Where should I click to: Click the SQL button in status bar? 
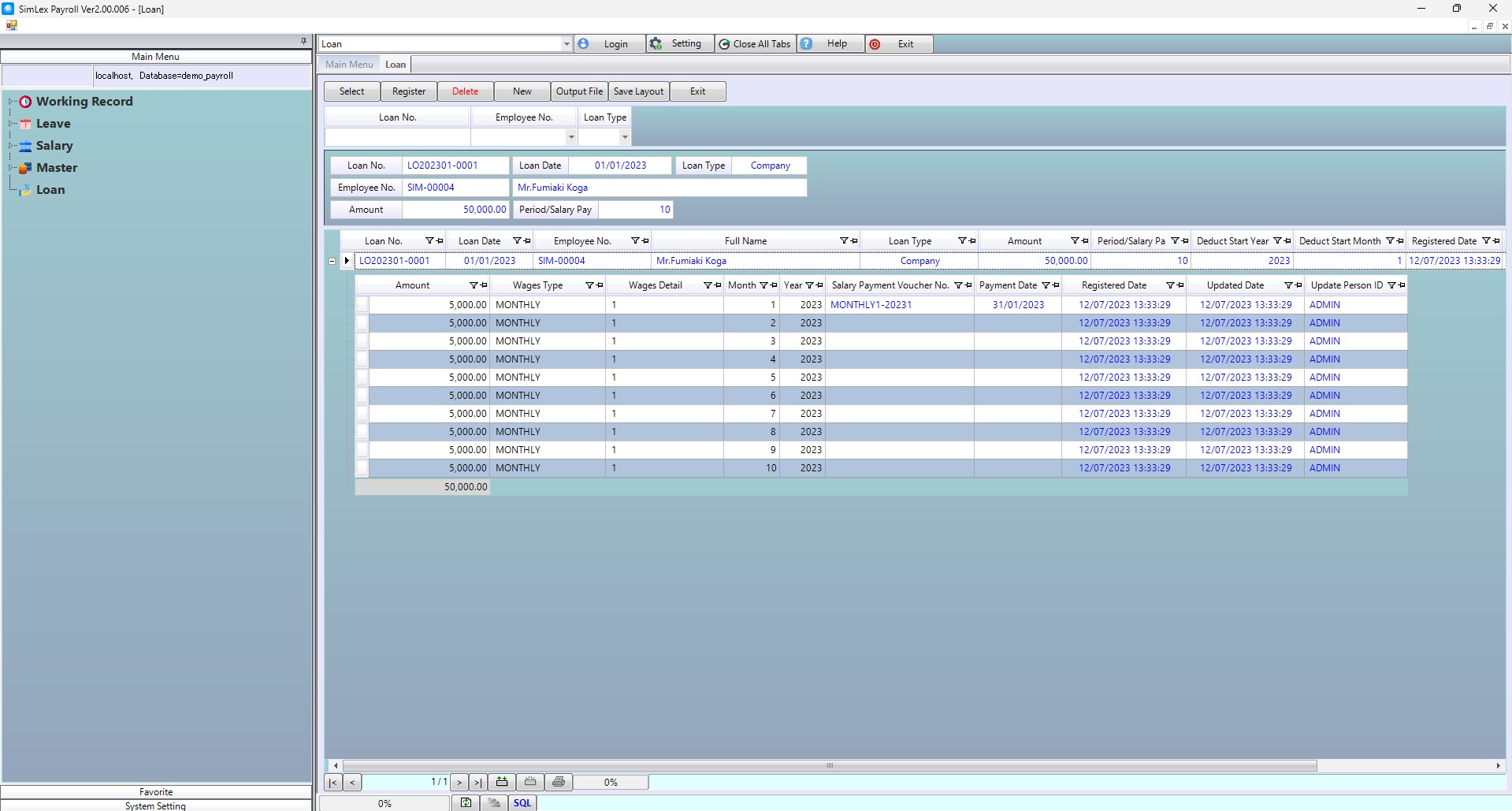pyautogui.click(x=522, y=803)
